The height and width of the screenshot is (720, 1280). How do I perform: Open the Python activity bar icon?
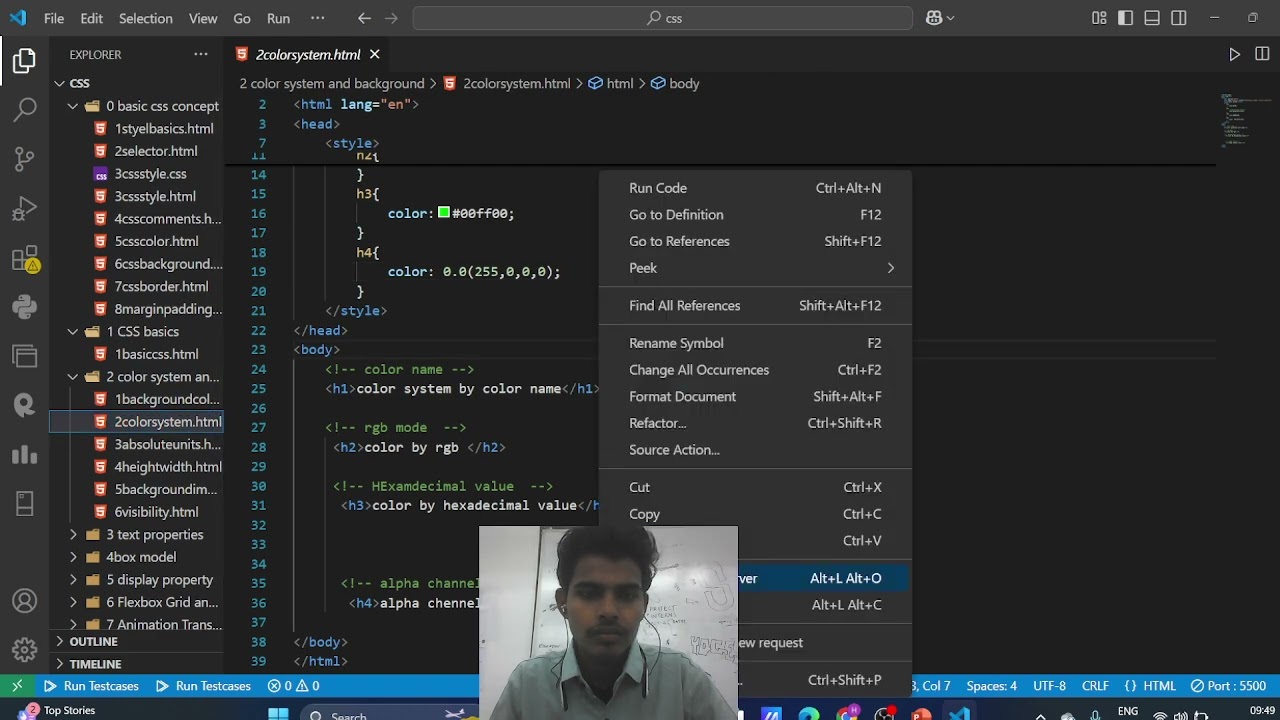[25, 307]
